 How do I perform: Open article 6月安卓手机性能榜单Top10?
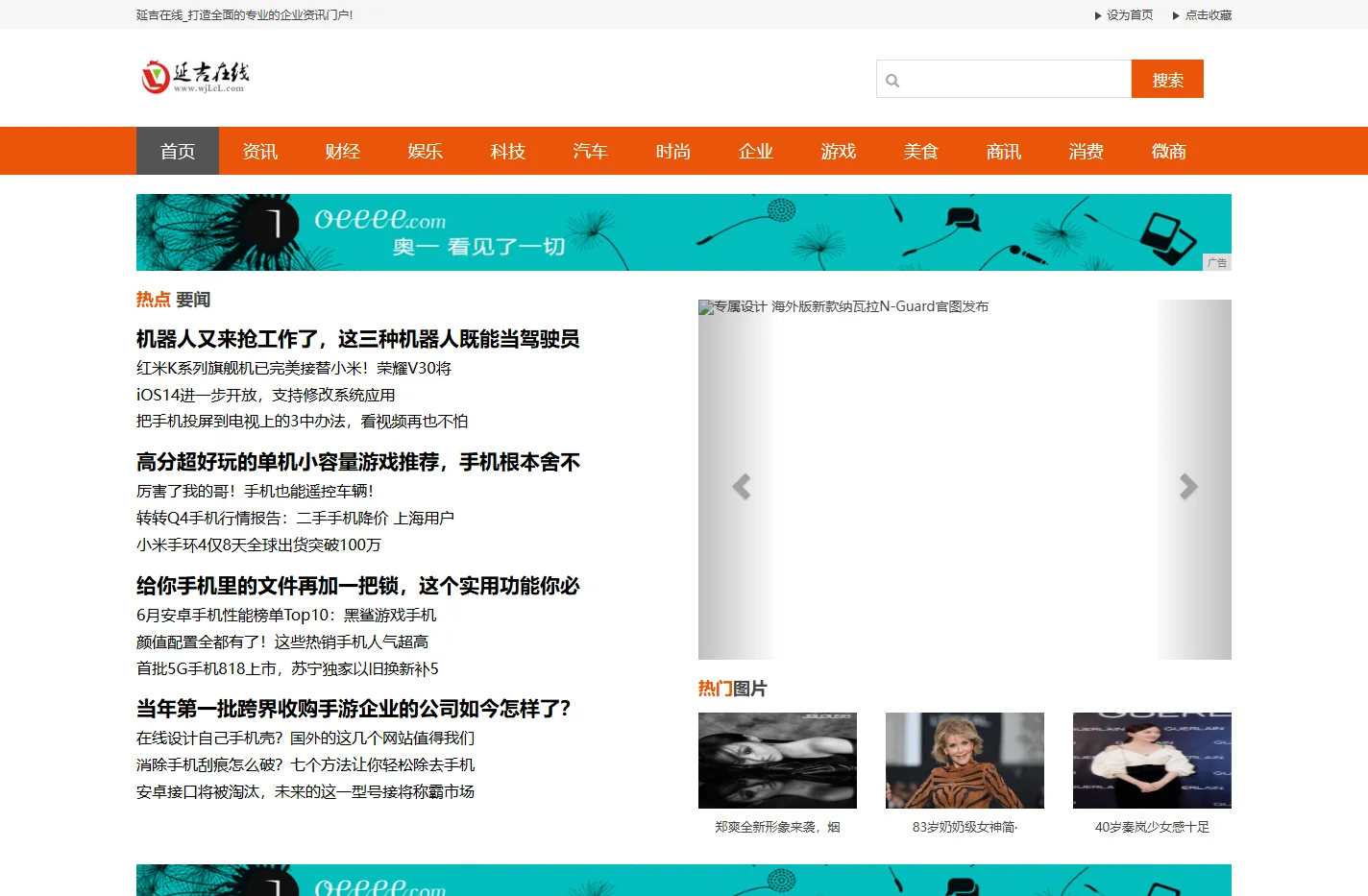point(286,615)
